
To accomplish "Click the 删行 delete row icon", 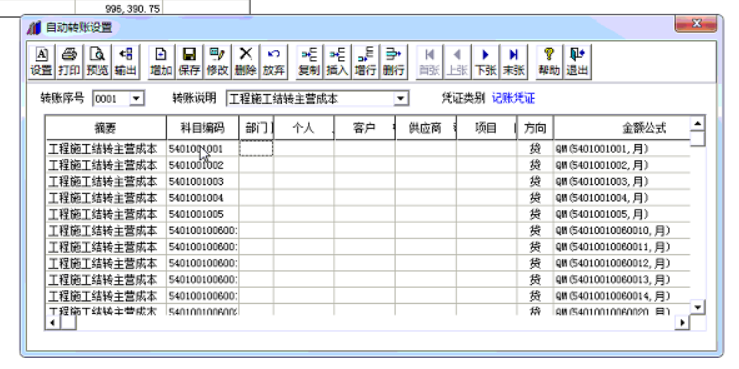I will [x=394, y=61].
